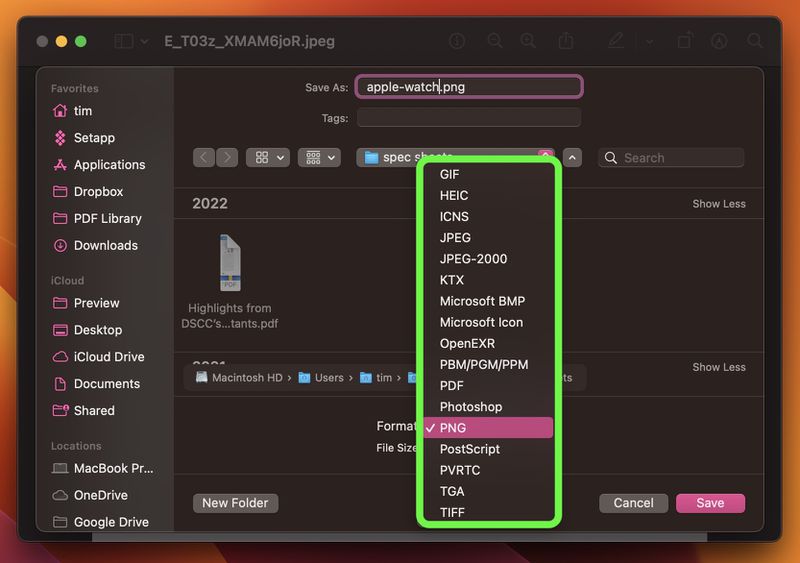Image resolution: width=800 pixels, height=563 pixels.
Task: Select PVRTC format entry
Action: pos(488,470)
